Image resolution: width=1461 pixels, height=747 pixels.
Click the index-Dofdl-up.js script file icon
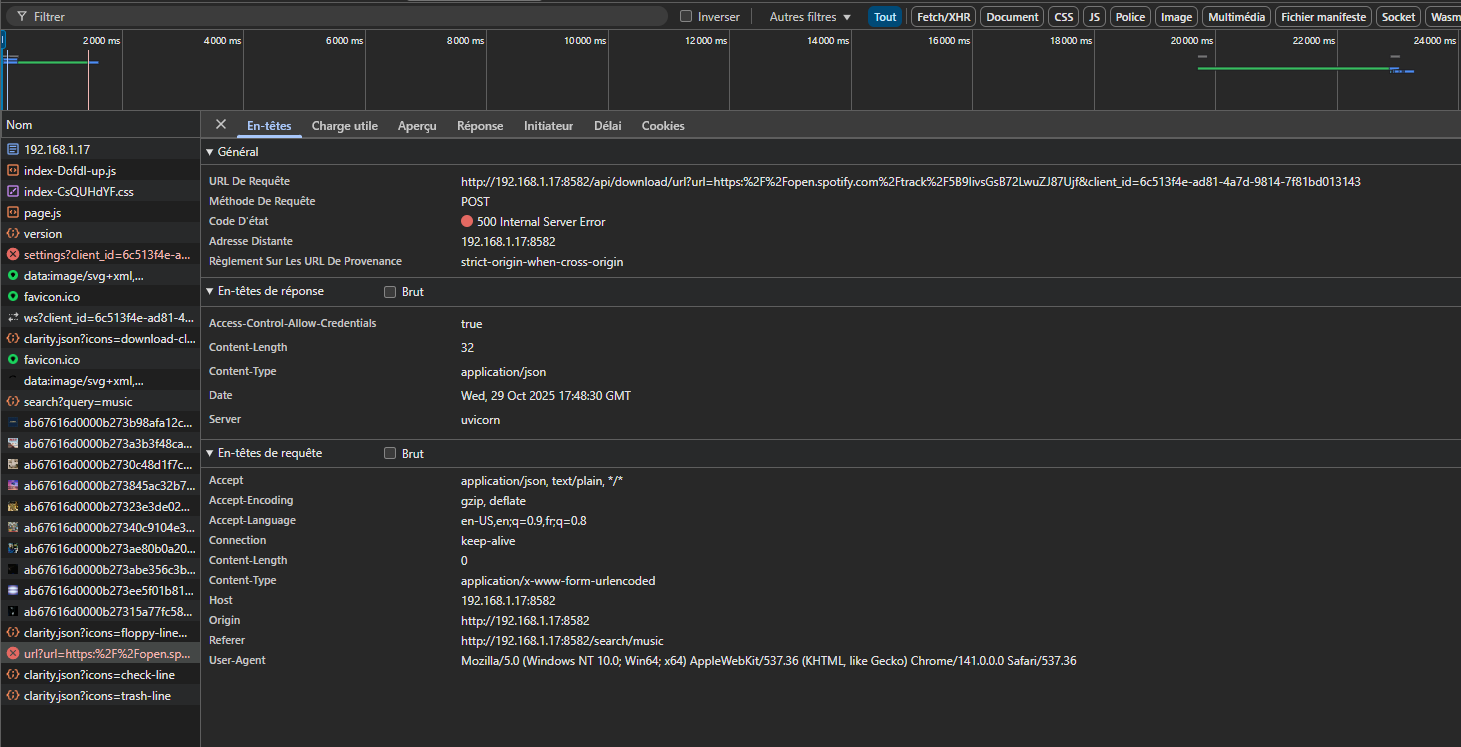(x=13, y=171)
